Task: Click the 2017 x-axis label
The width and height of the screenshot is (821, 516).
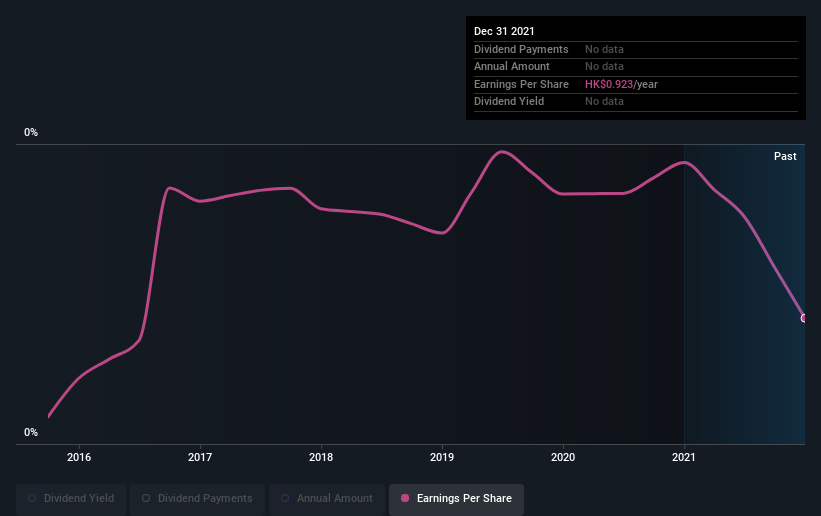Action: (200, 457)
